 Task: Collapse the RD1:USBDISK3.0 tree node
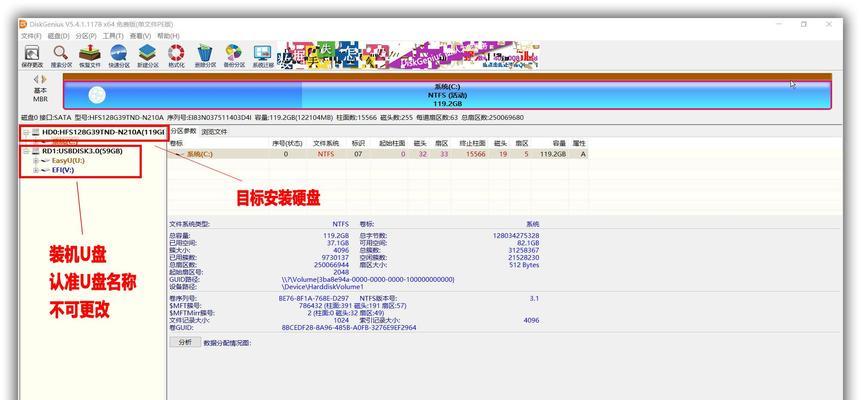coord(26,151)
